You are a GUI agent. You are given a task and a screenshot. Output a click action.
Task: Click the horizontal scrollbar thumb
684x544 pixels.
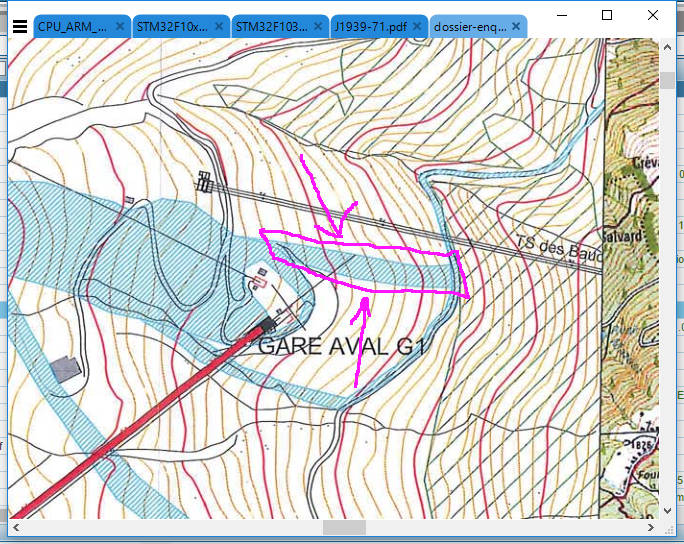pyautogui.click(x=344, y=527)
